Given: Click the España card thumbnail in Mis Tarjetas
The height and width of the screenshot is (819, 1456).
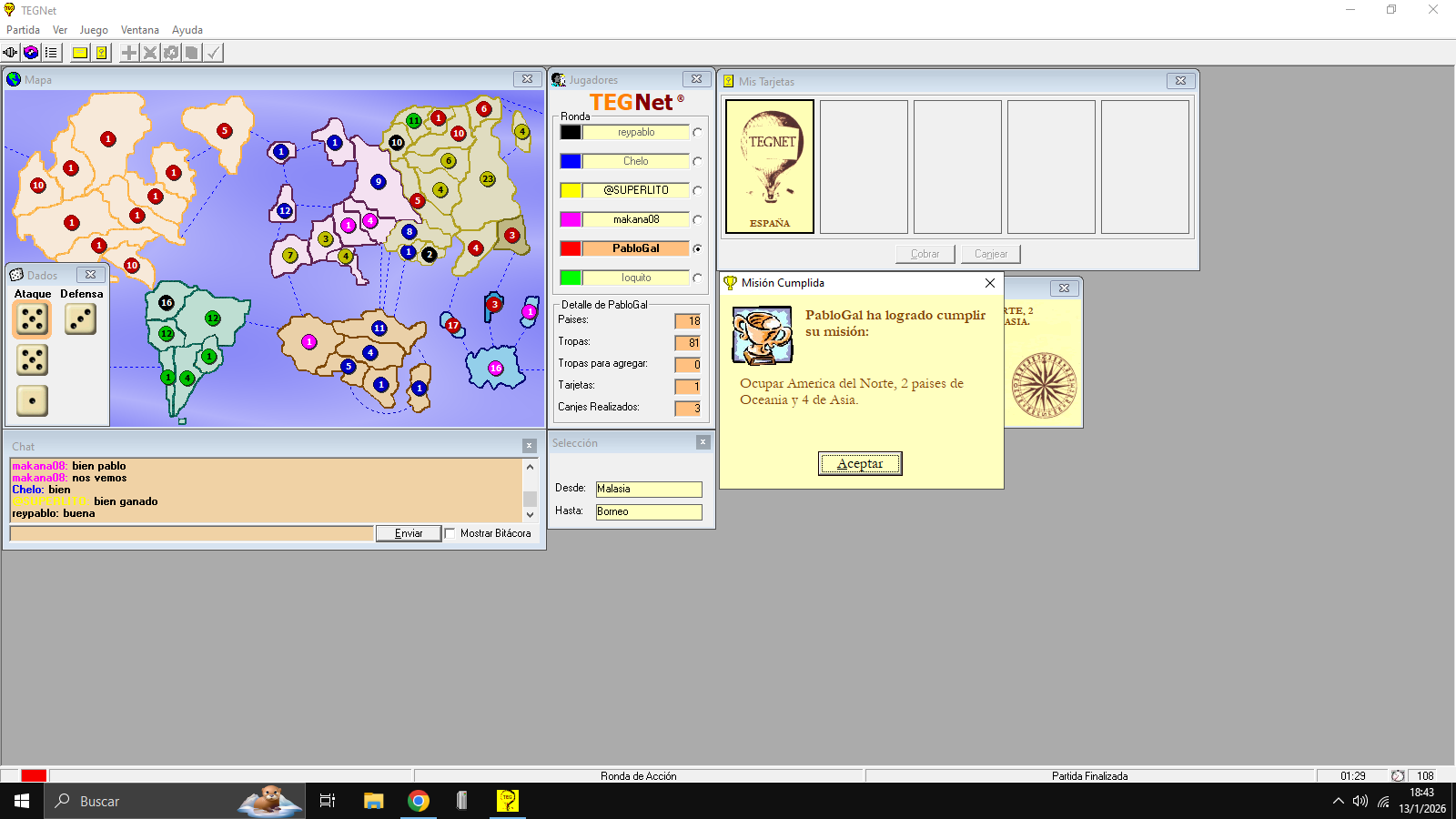Looking at the screenshot, I should click(x=770, y=167).
